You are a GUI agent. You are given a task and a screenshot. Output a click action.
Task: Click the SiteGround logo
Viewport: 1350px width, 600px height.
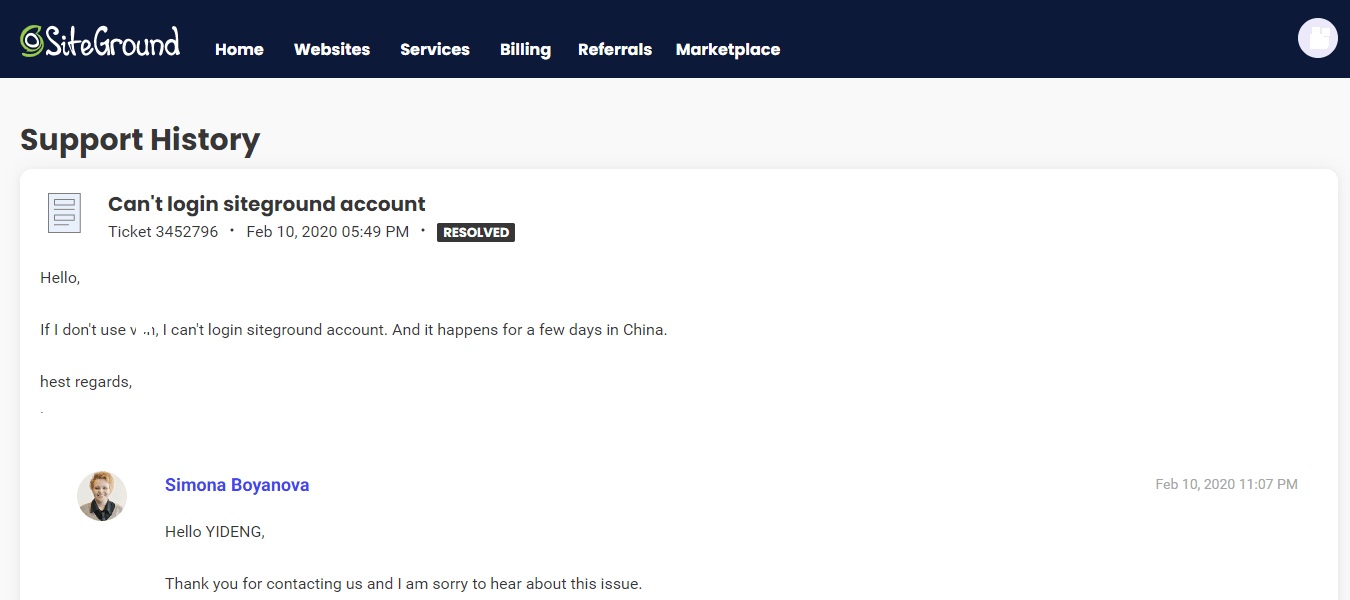100,41
